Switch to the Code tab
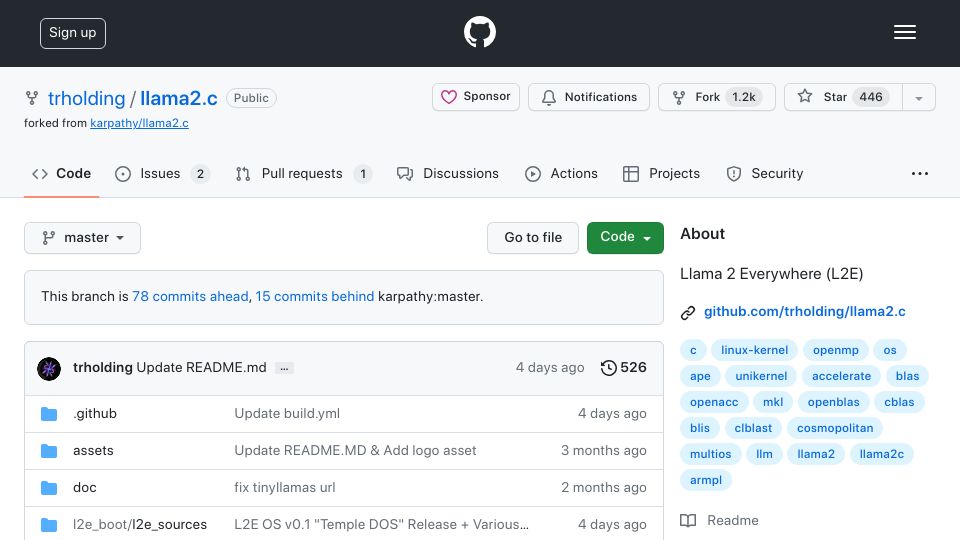960x540 pixels. 61,174
